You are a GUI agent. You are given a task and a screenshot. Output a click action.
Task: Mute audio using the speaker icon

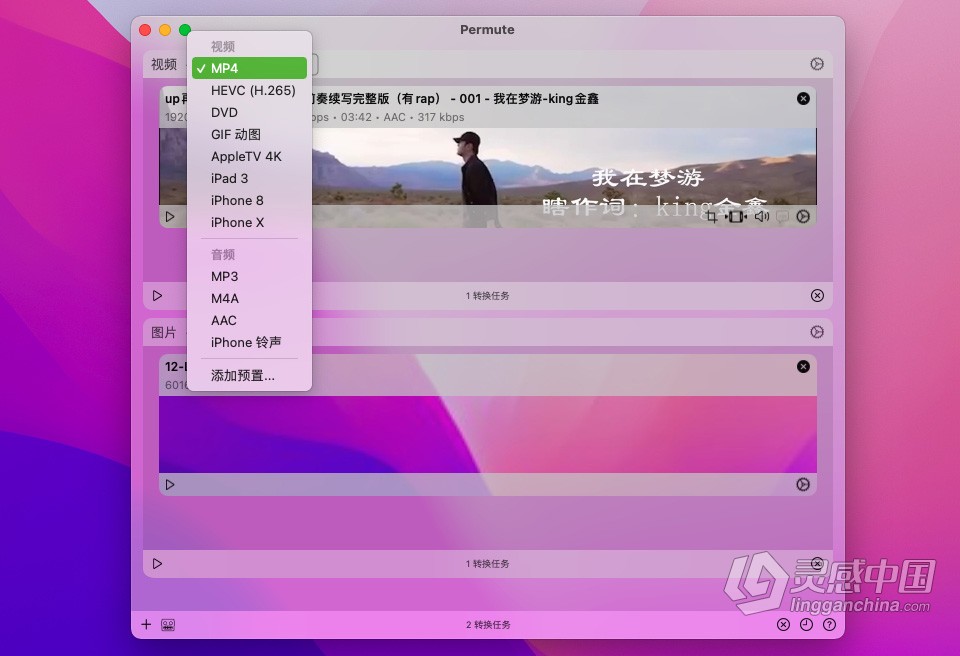tap(763, 217)
